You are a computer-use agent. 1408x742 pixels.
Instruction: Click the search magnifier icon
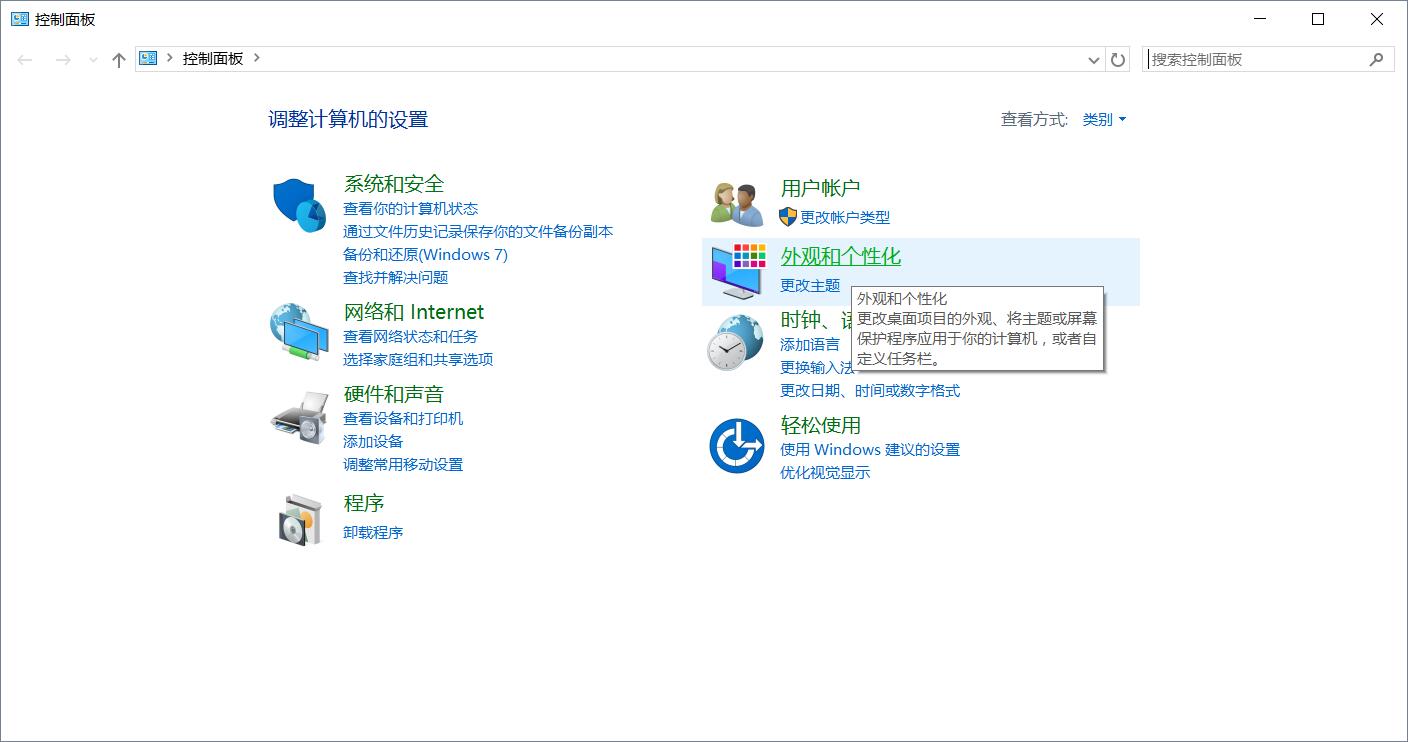coord(1376,59)
